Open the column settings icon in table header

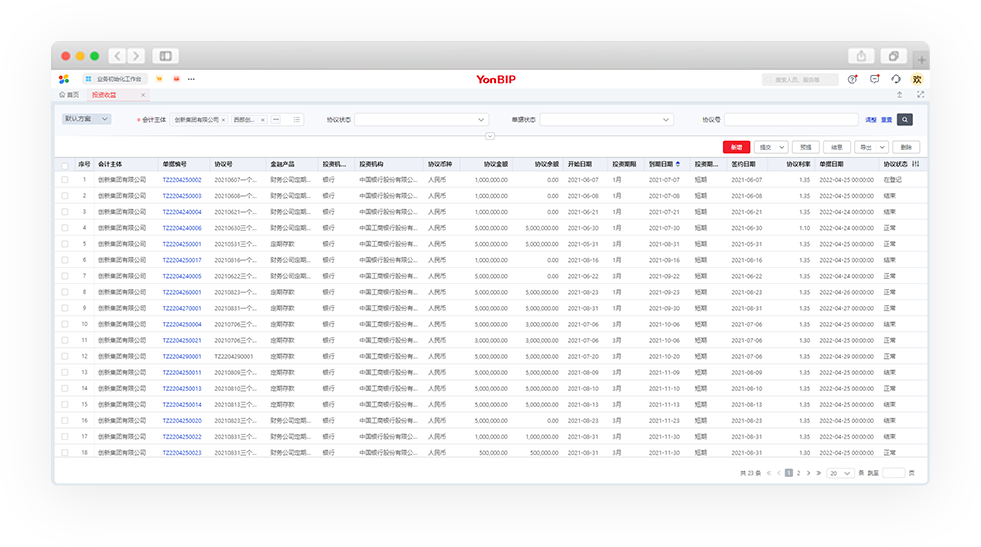(x=916, y=164)
